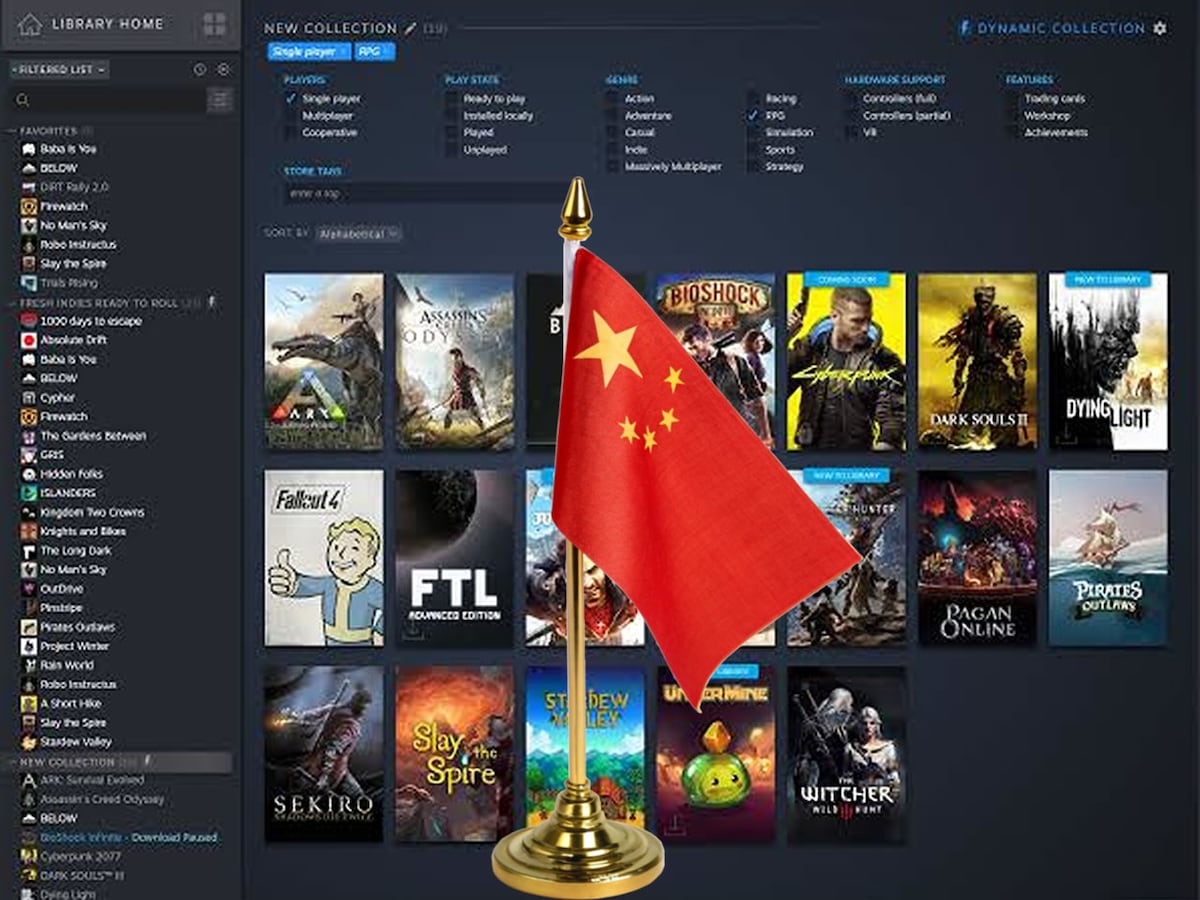Open Library Home via the house icon

pos(29,24)
